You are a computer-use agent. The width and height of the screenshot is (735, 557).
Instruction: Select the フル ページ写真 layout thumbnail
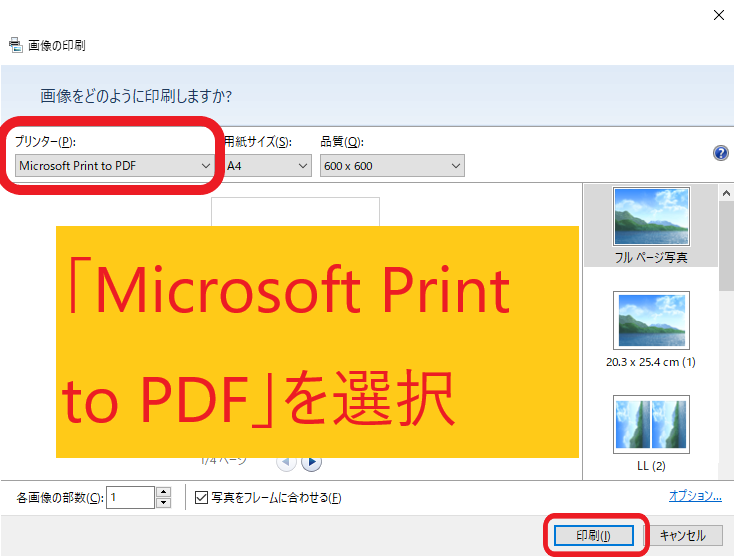pos(651,217)
